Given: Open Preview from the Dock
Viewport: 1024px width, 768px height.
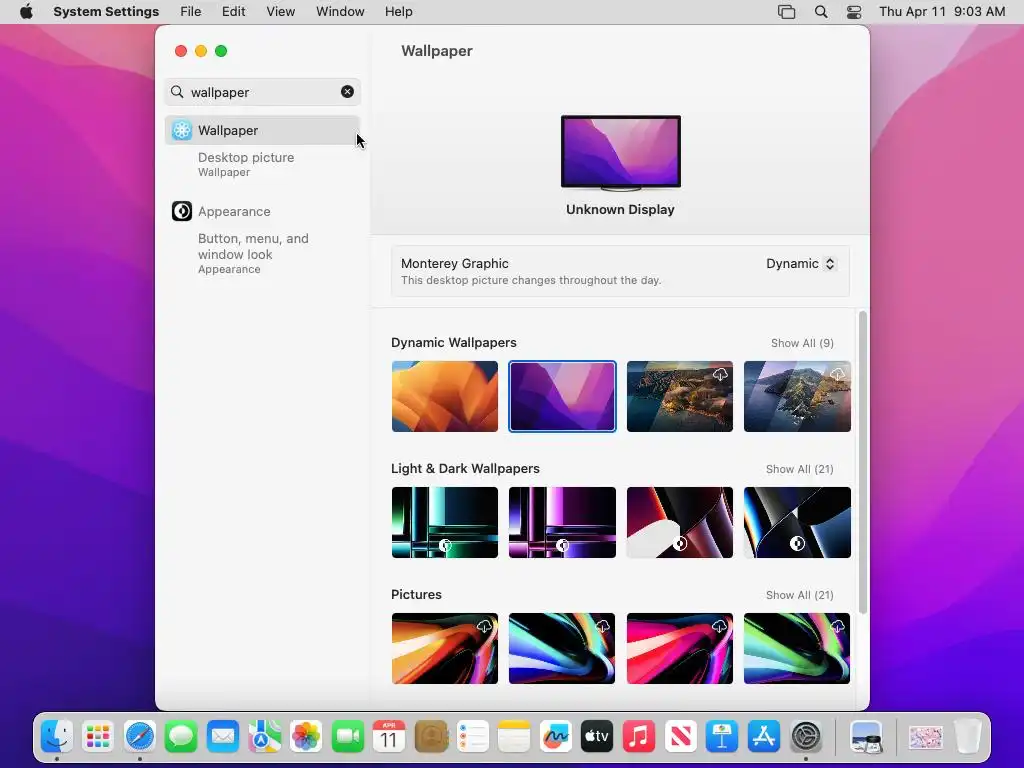Looking at the screenshot, I should tap(866, 737).
